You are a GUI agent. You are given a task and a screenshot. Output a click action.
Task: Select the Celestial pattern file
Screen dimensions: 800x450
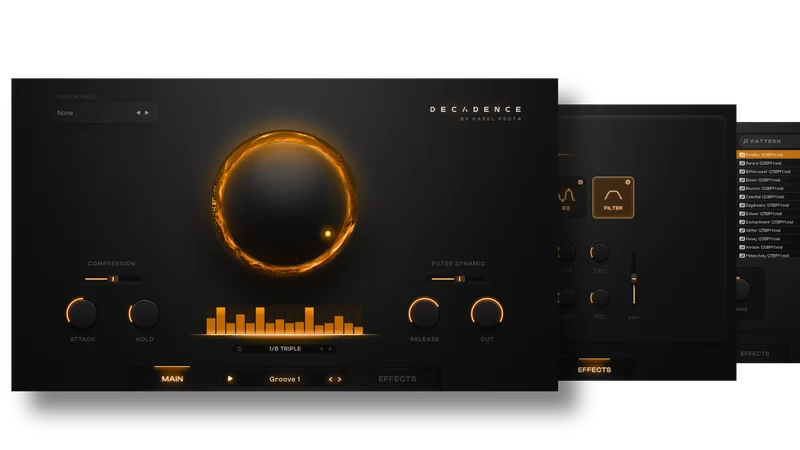(x=768, y=197)
